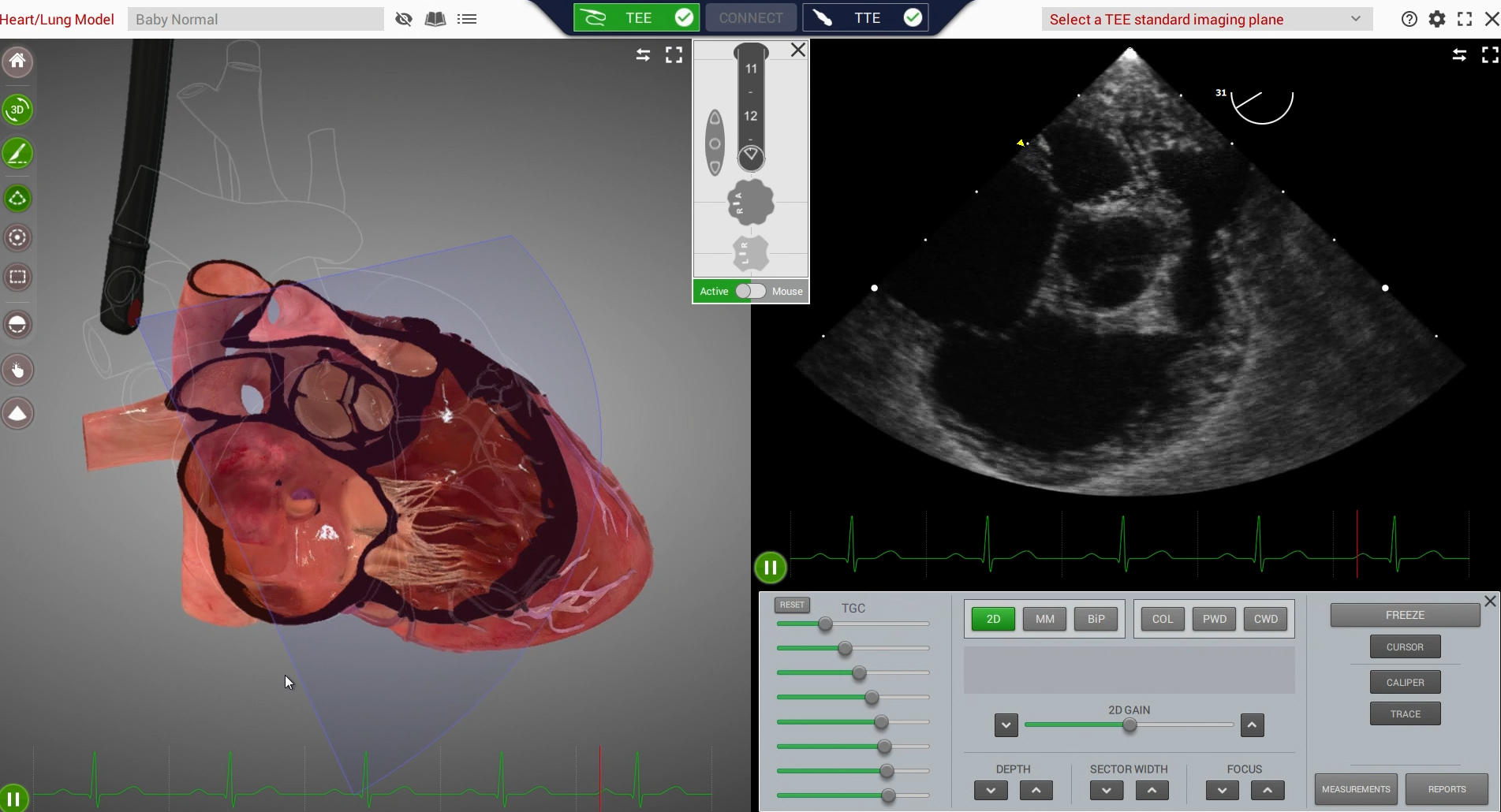Swap panels icon in ultrasound view
The image size is (1501, 812).
tap(1459, 55)
